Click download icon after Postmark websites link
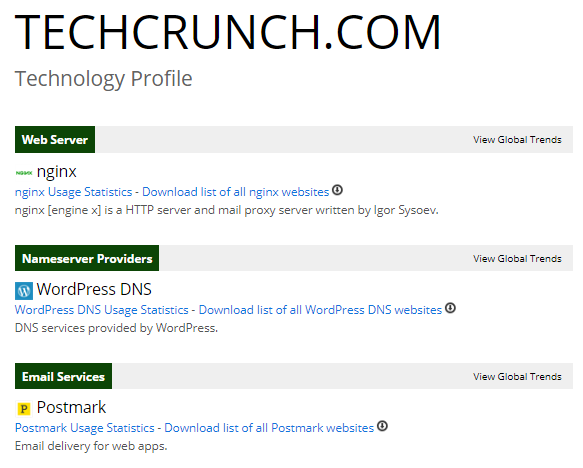583x468 pixels. tap(382, 426)
